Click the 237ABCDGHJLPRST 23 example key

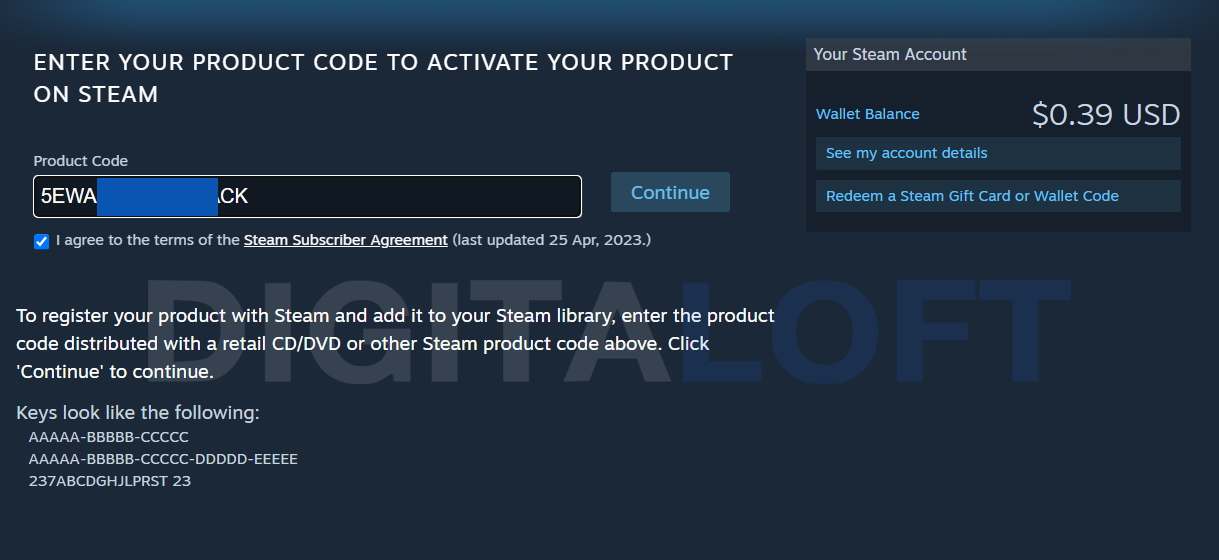(x=110, y=481)
